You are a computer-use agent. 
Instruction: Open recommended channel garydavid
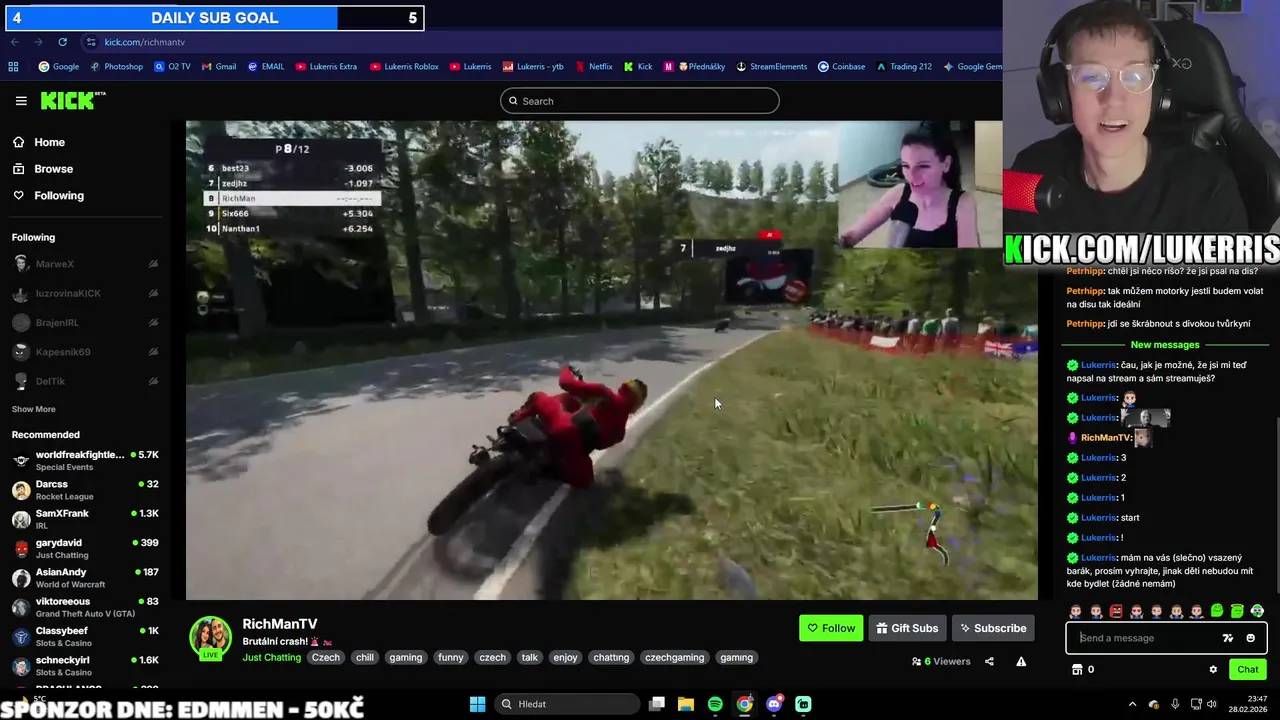tap(85, 549)
